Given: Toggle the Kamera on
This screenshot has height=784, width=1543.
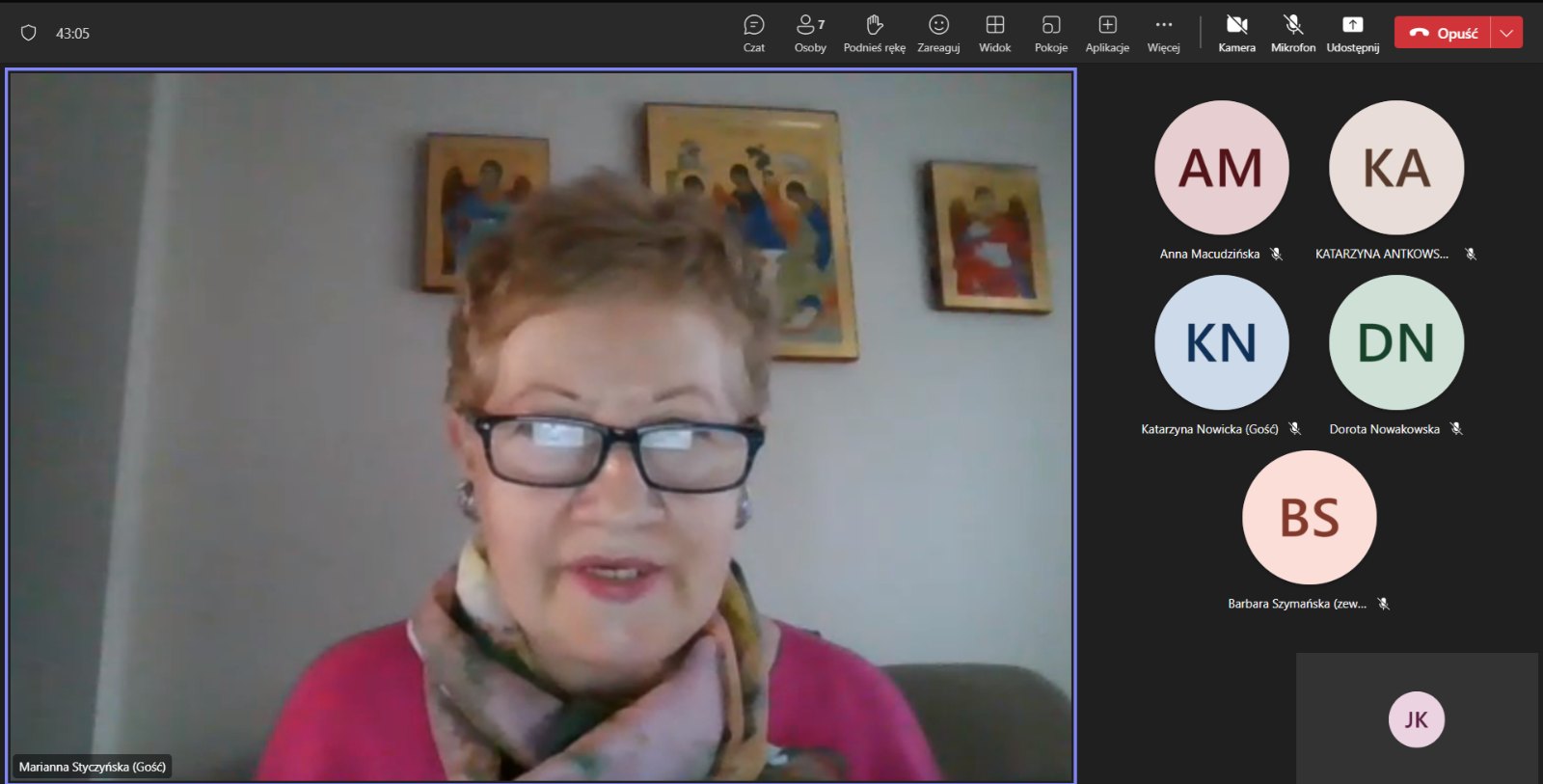Looking at the screenshot, I should point(1236,33).
